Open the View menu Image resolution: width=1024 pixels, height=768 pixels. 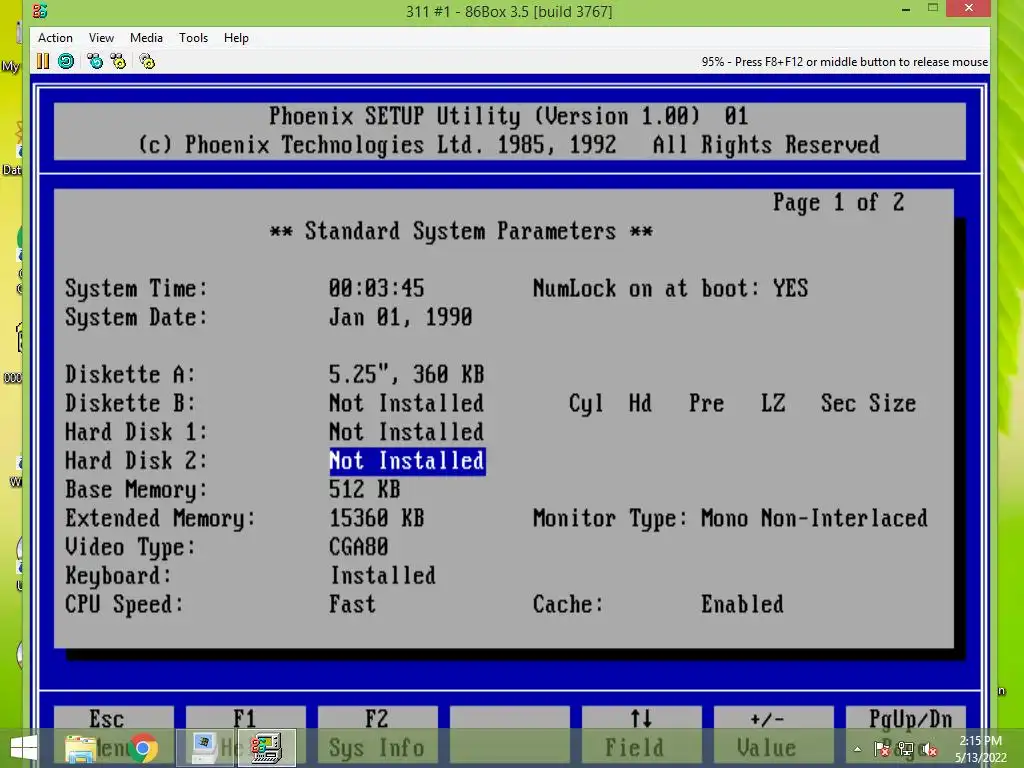coord(101,38)
